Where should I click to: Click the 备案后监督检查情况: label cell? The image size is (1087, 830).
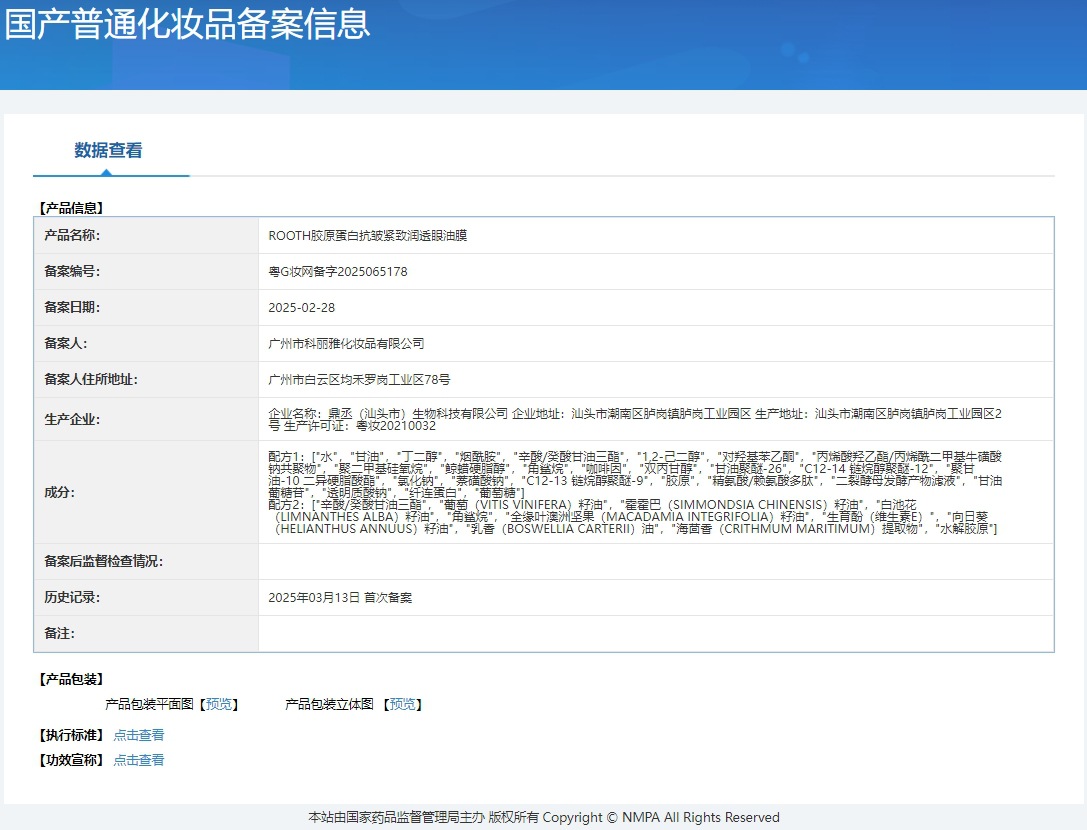click(146, 562)
